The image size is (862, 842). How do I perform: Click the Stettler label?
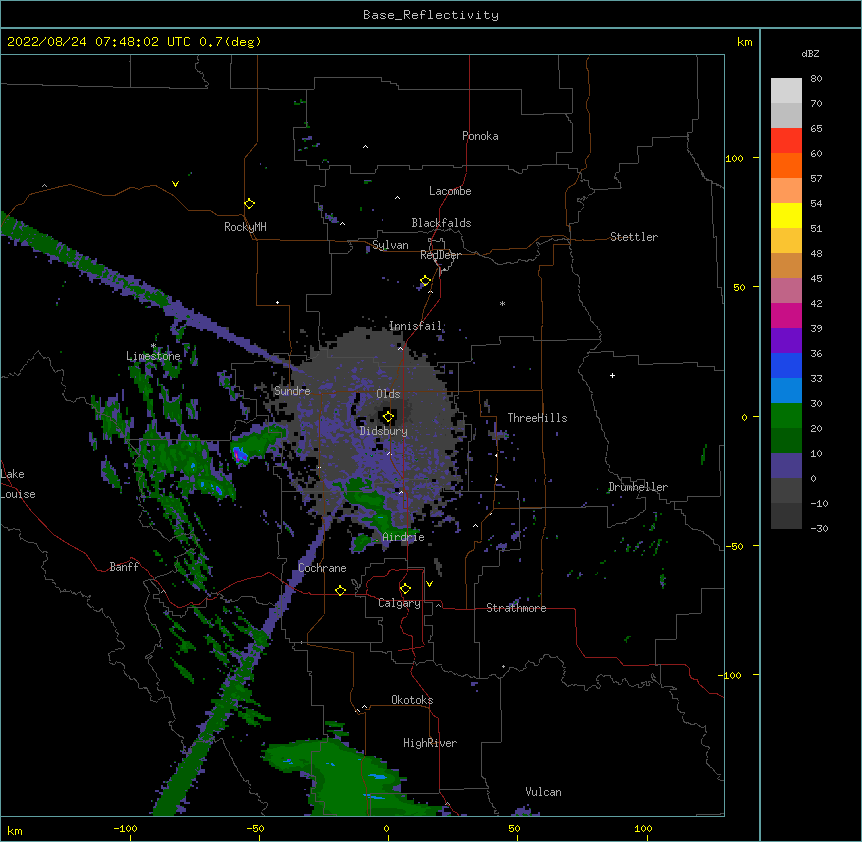click(634, 237)
